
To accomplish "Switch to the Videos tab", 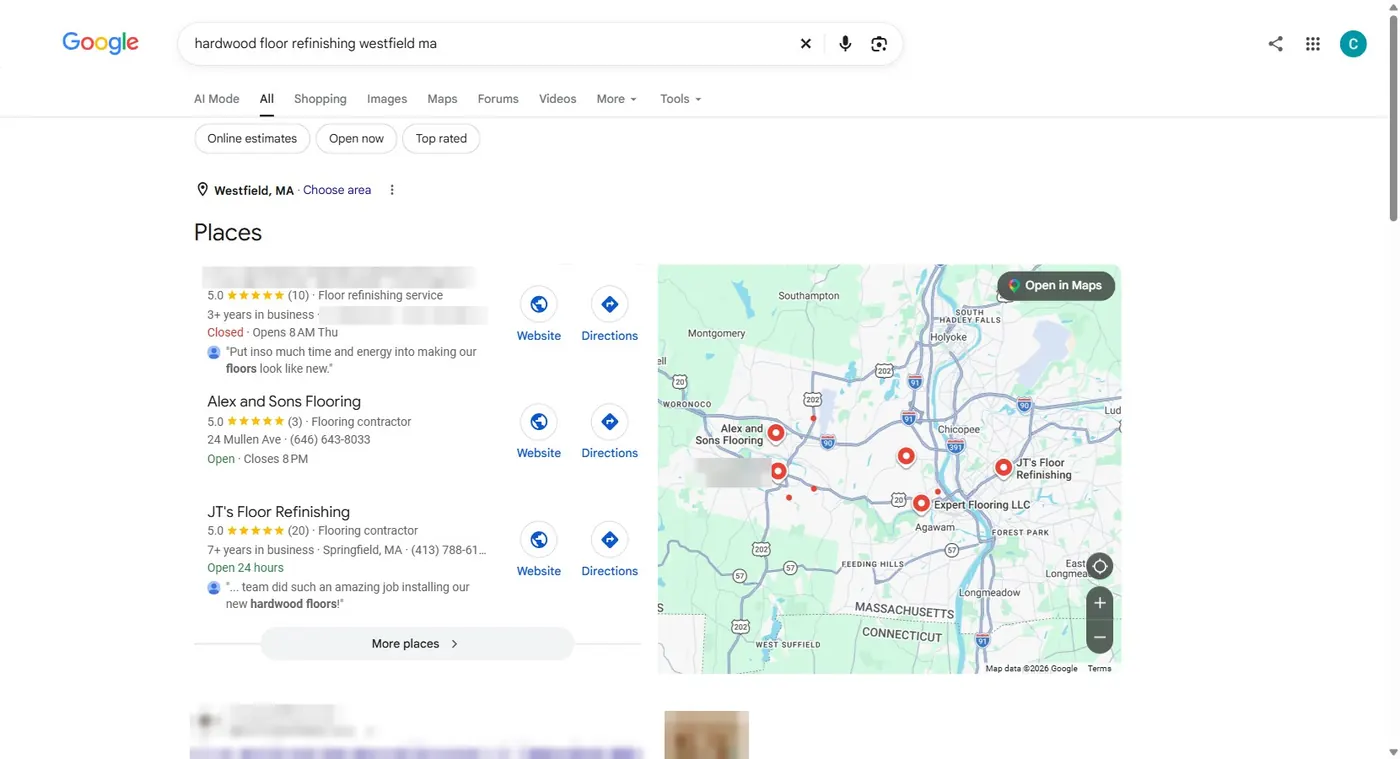I will pyautogui.click(x=557, y=99).
